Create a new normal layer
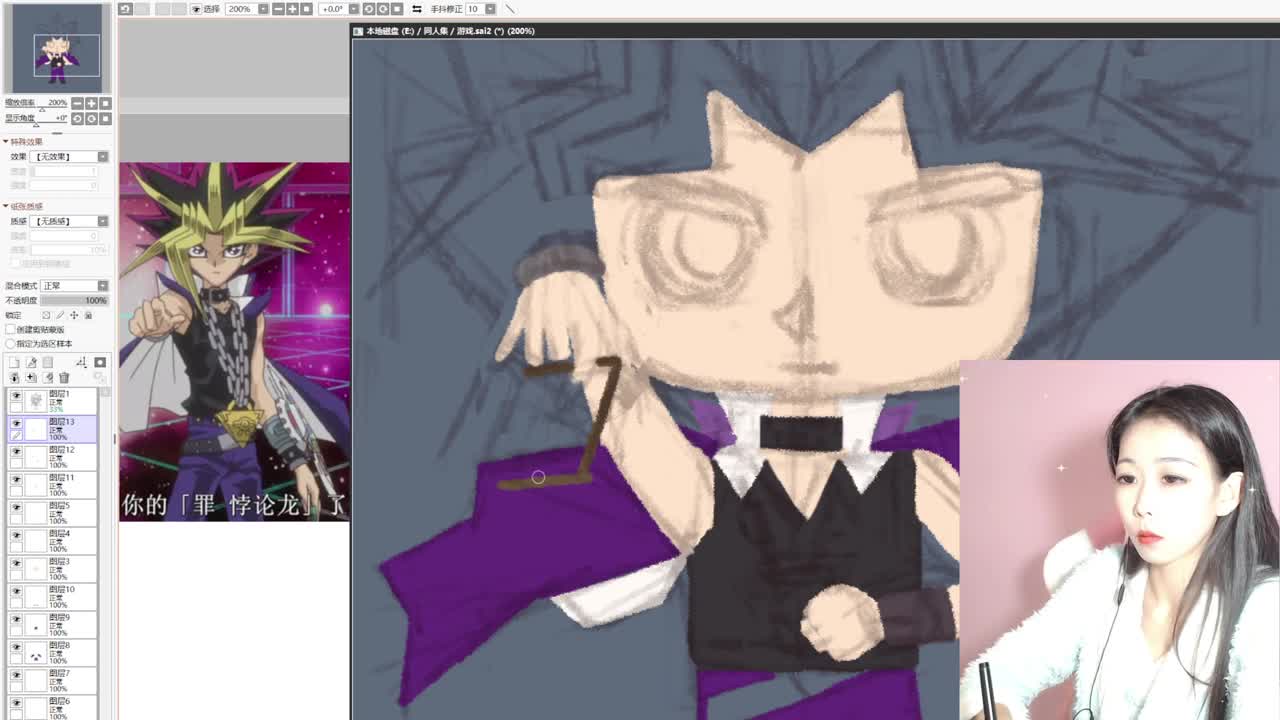1280x720 pixels. point(14,362)
